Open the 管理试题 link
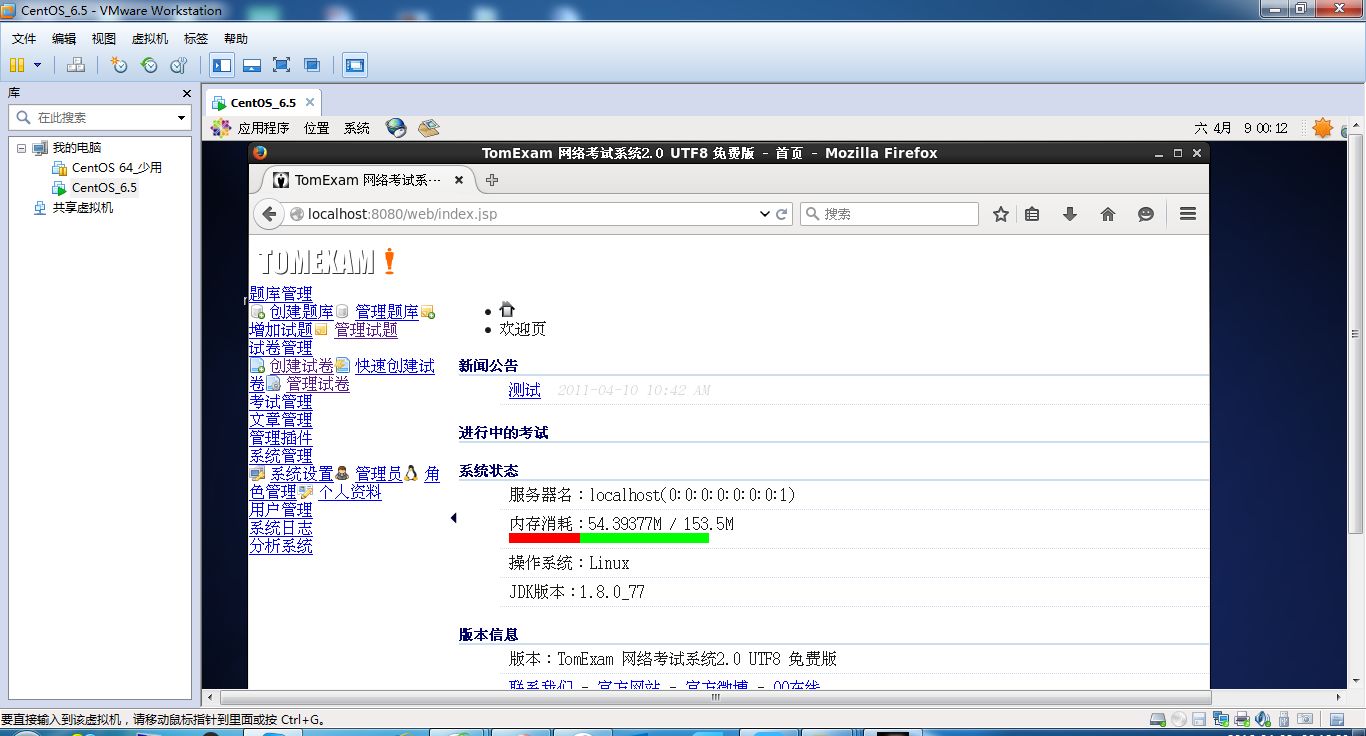 [x=366, y=330]
